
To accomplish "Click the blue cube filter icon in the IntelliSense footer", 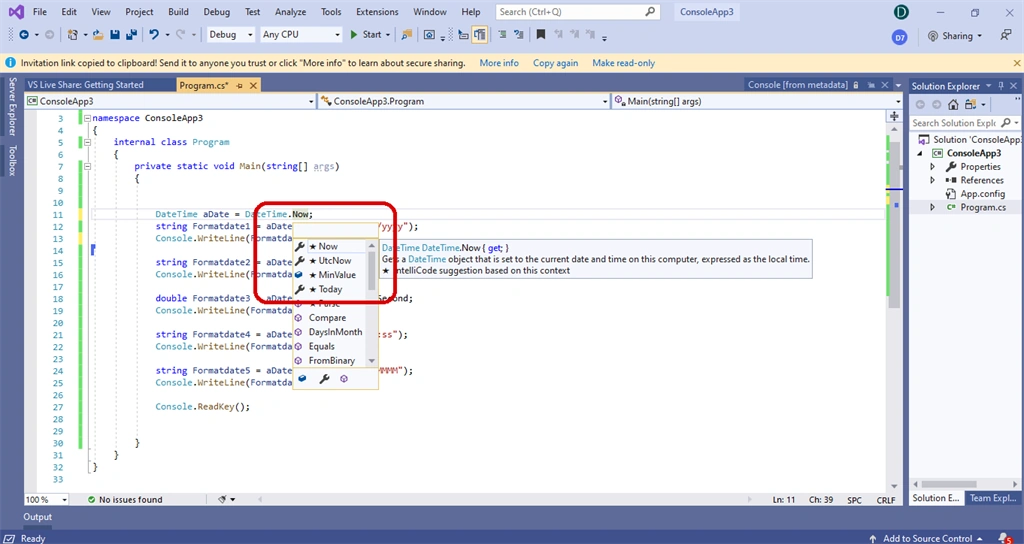I will 302,379.
